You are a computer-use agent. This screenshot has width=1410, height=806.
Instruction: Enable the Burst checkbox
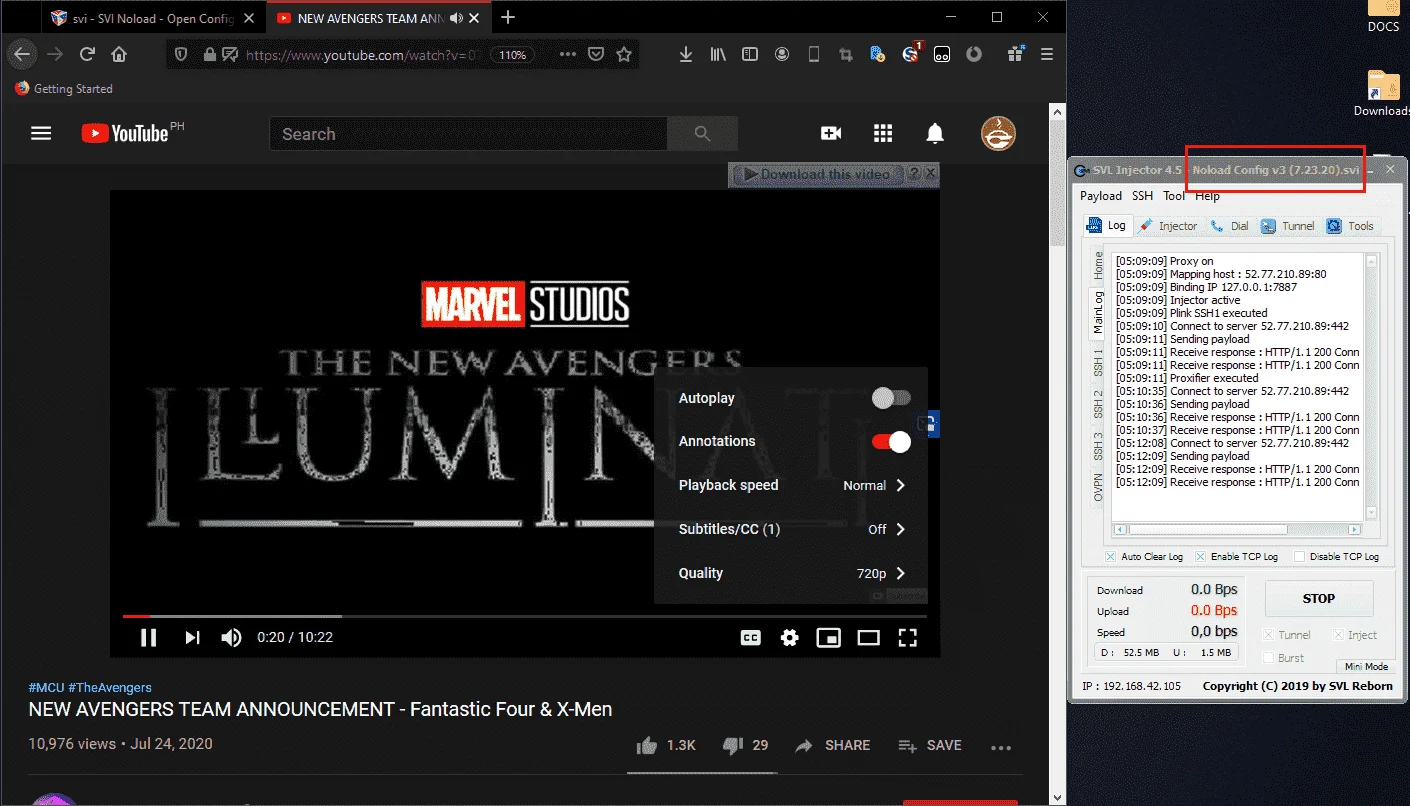[x=1268, y=658]
